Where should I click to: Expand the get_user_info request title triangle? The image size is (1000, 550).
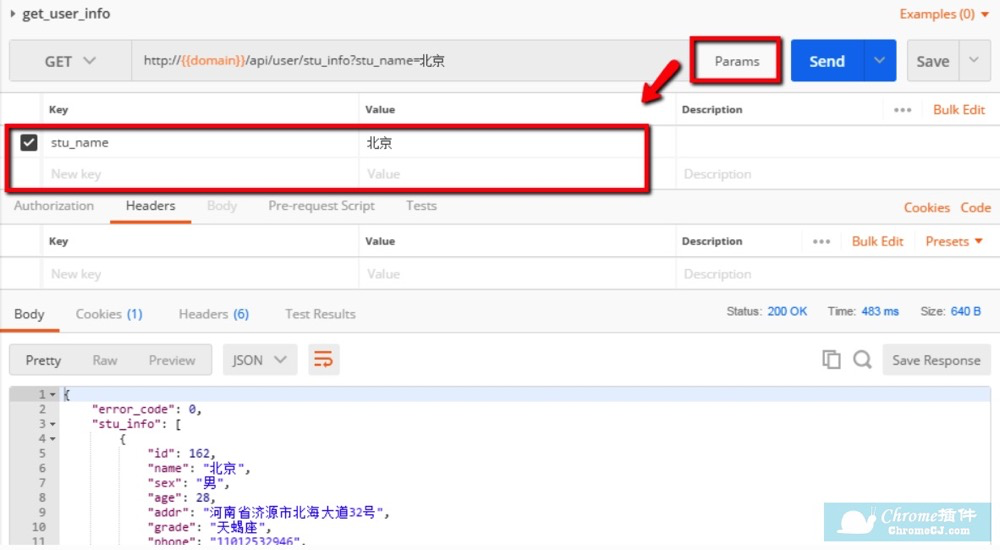coord(13,13)
